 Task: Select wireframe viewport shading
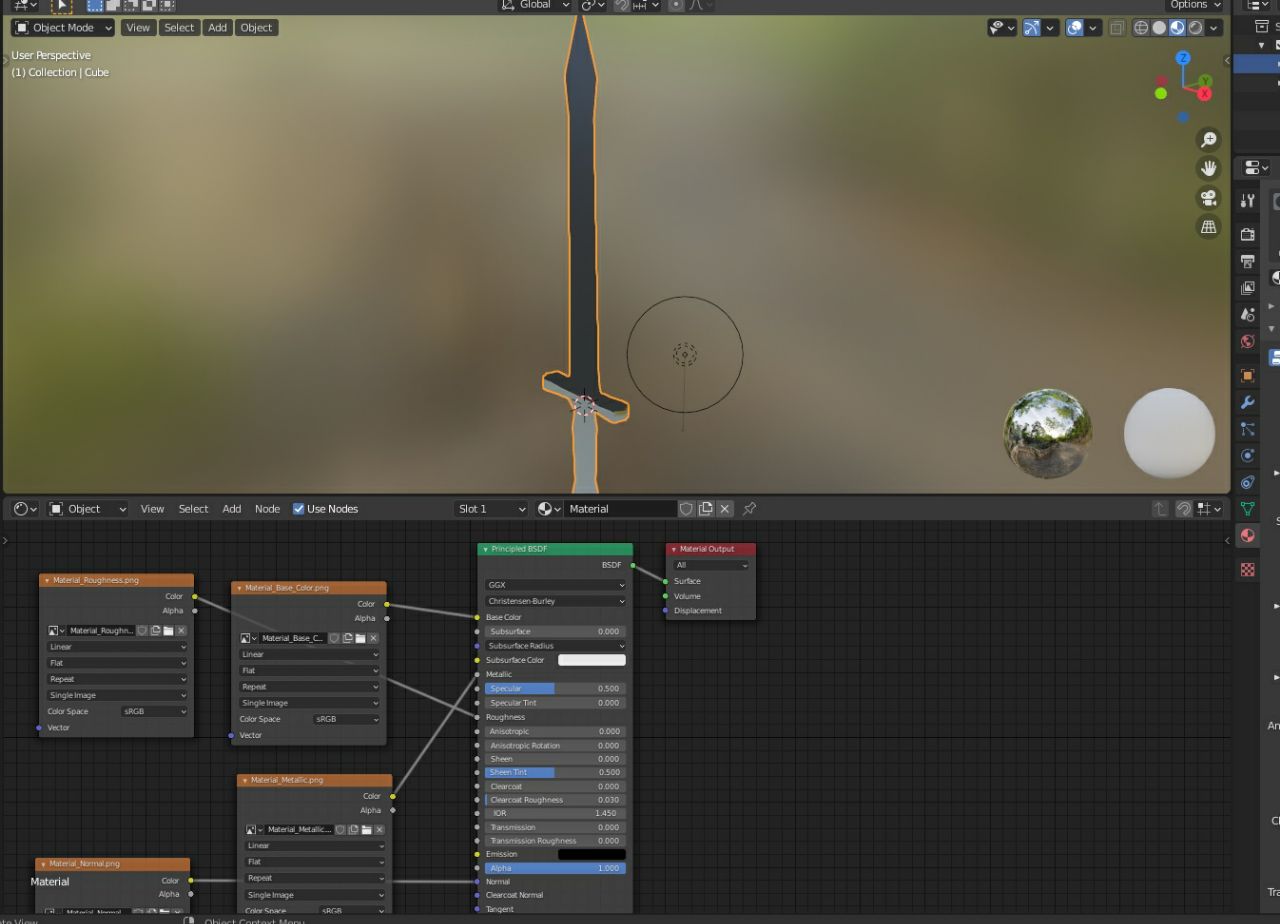[x=1141, y=28]
